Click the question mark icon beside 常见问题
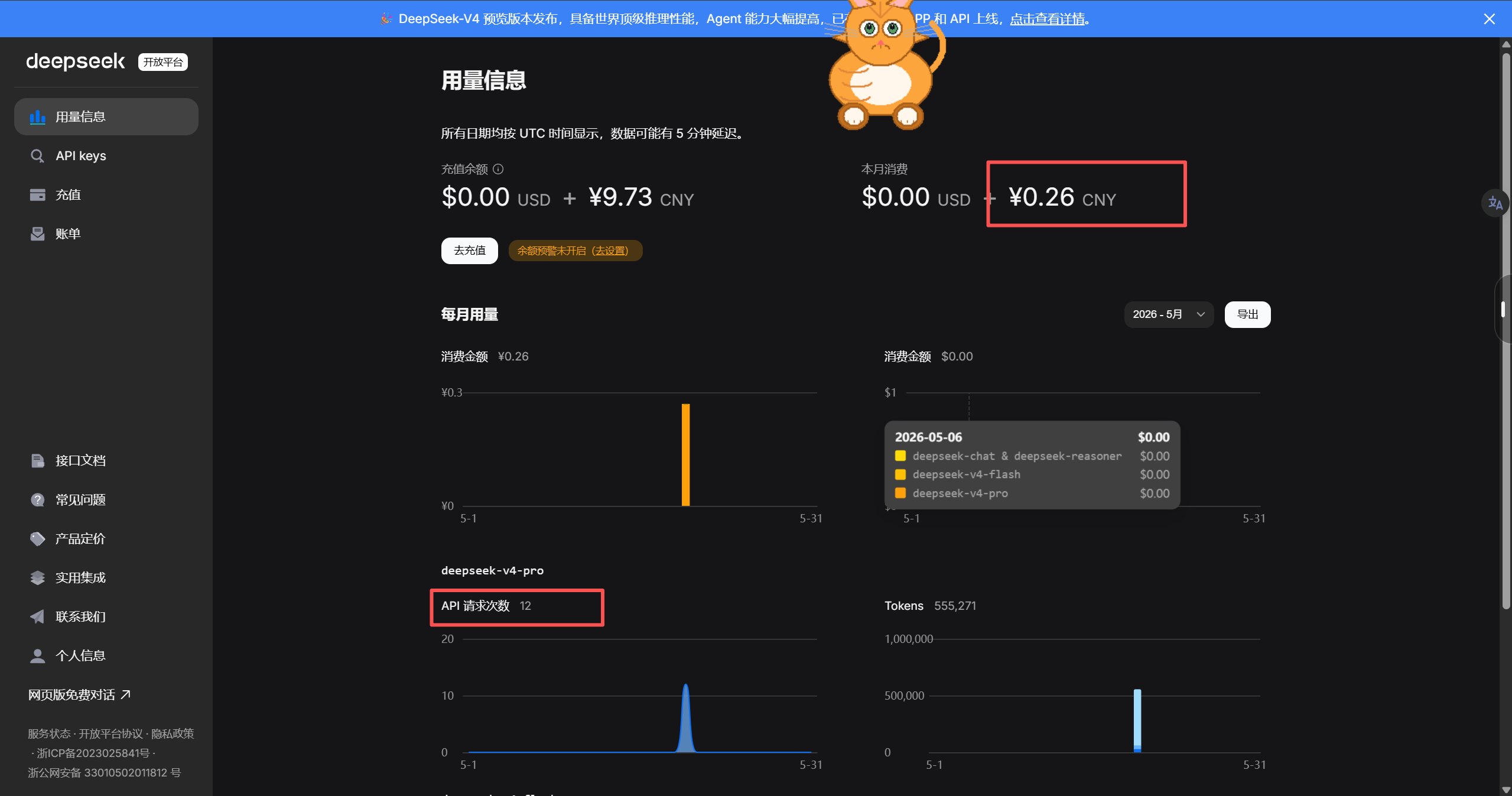 pyautogui.click(x=38, y=500)
